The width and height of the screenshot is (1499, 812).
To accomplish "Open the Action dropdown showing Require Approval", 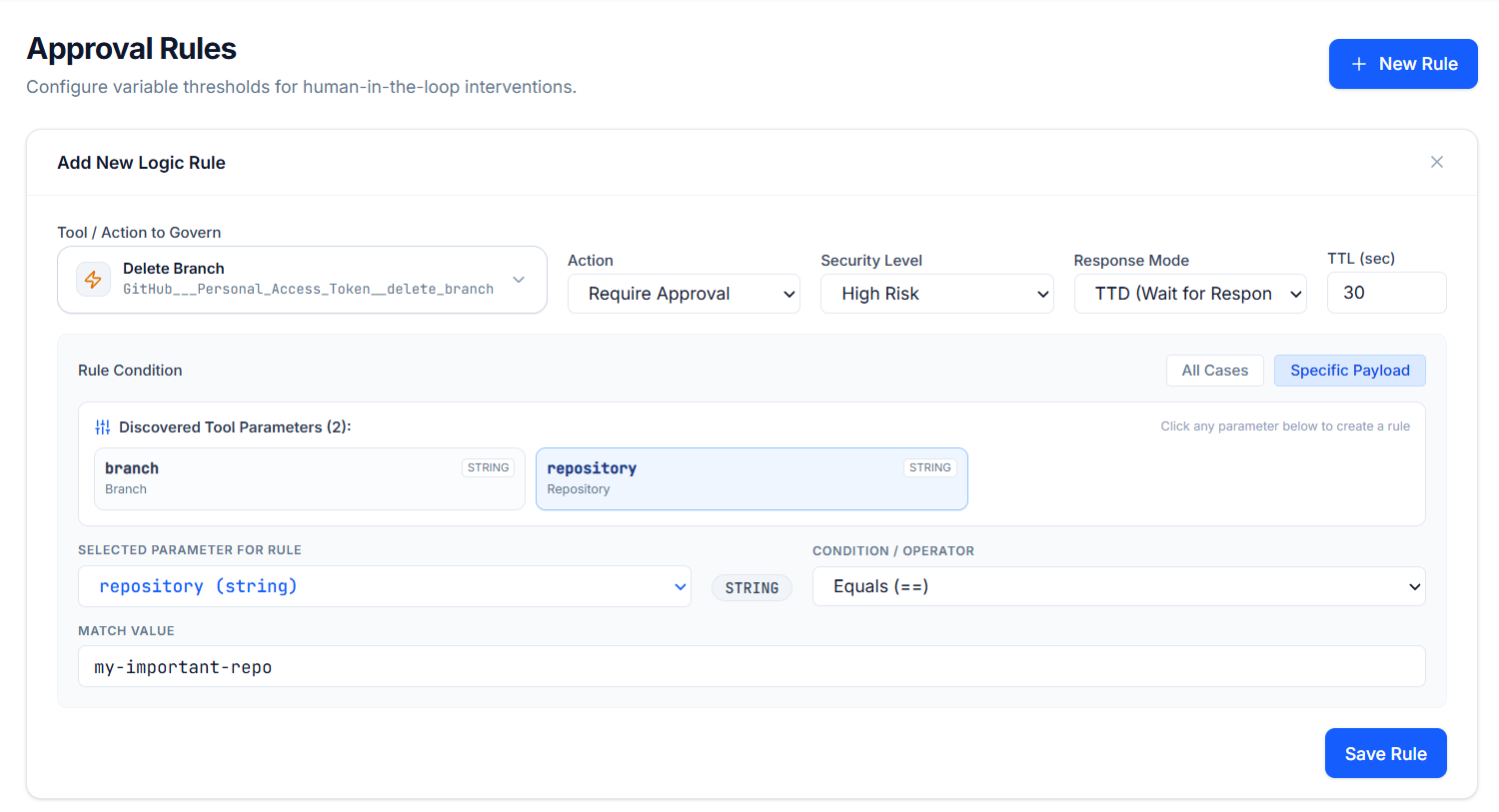I will coord(684,294).
